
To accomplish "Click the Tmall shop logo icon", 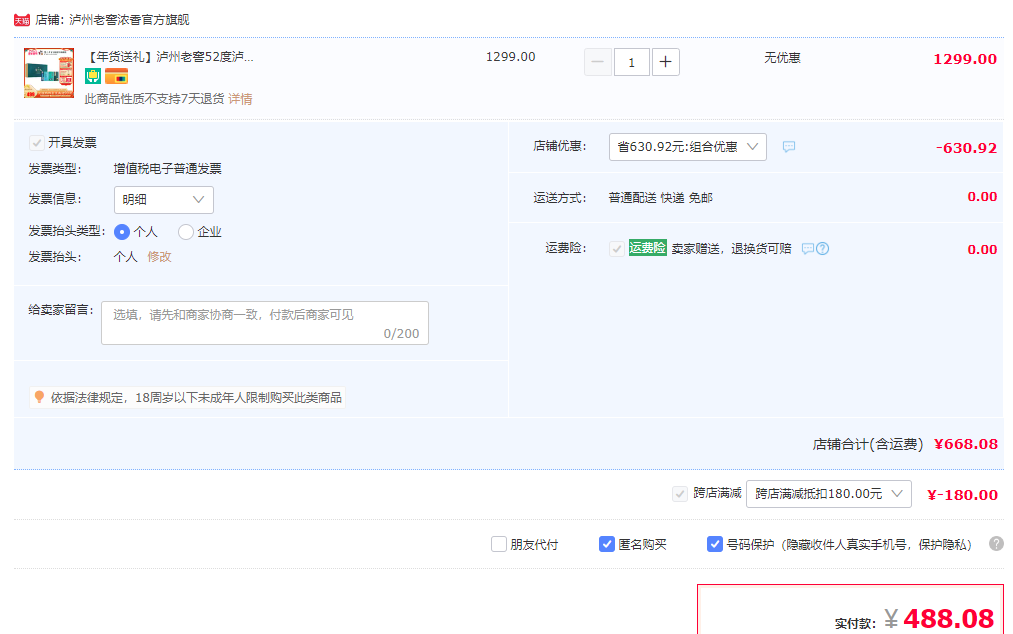I will point(22,20).
